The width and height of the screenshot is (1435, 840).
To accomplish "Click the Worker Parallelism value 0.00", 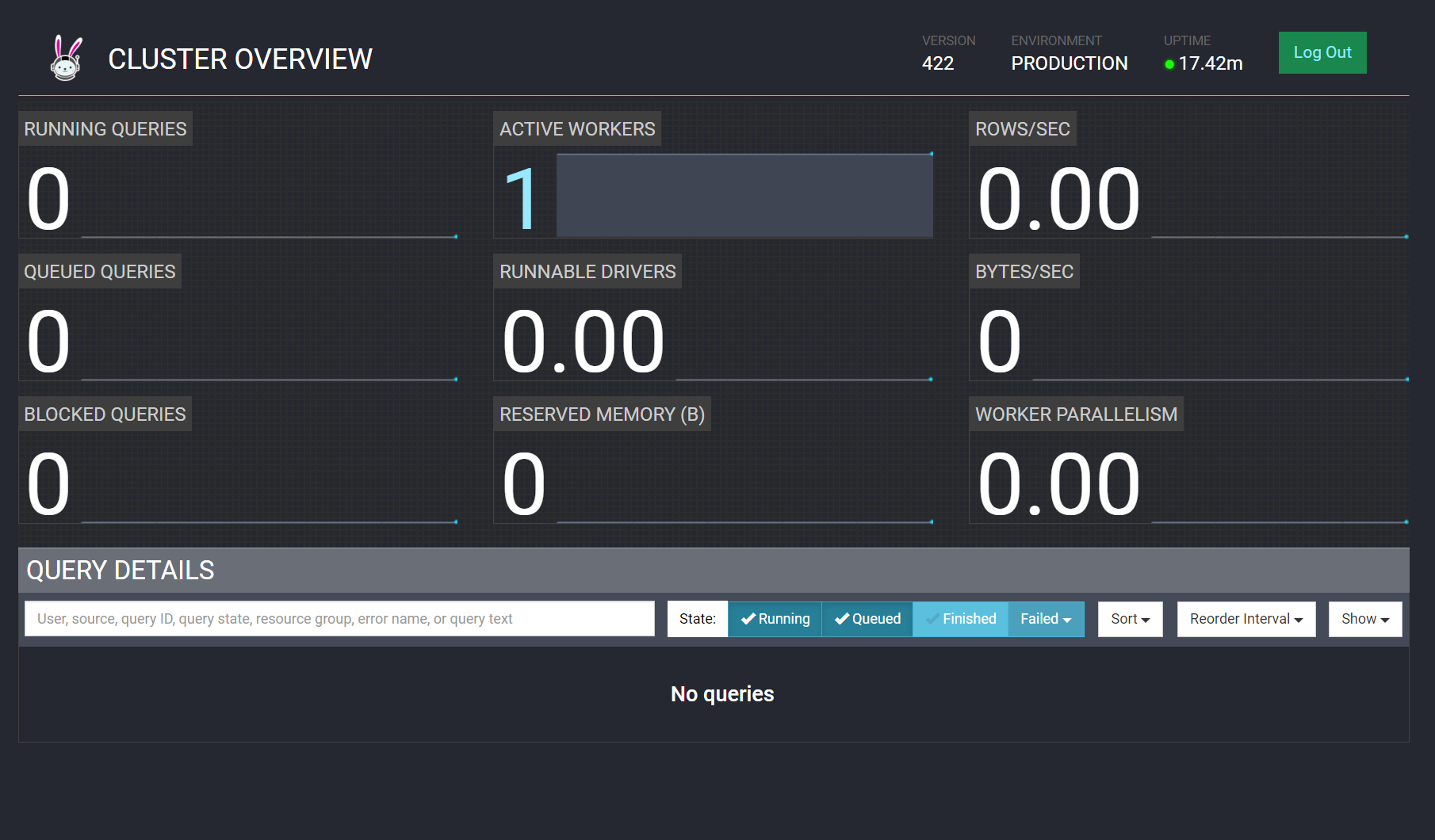I will point(1059,484).
